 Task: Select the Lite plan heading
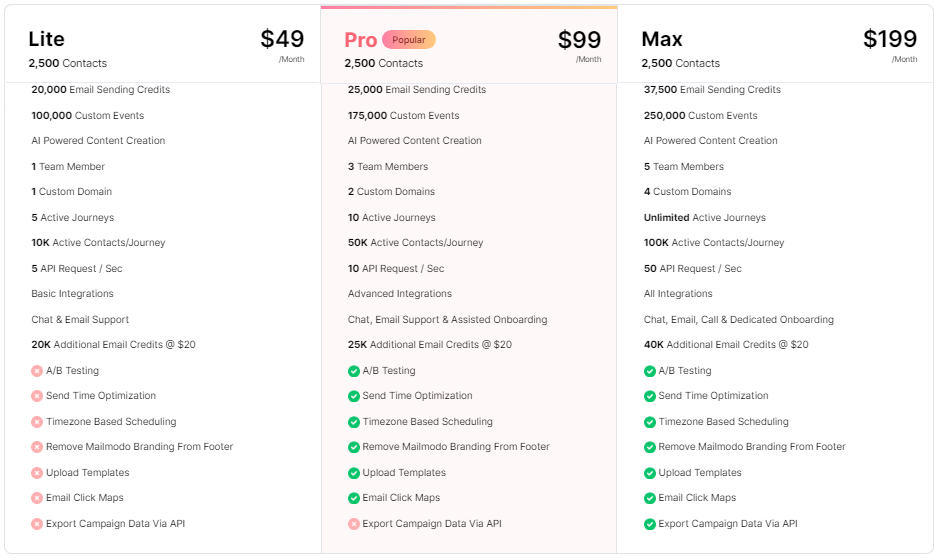pos(46,39)
